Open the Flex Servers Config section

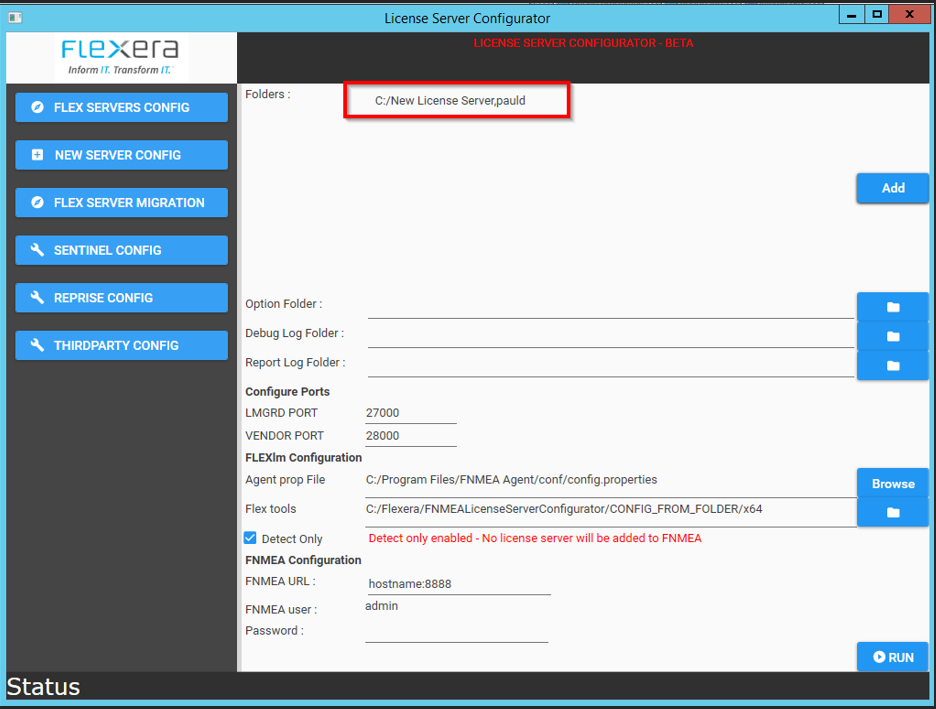point(122,107)
